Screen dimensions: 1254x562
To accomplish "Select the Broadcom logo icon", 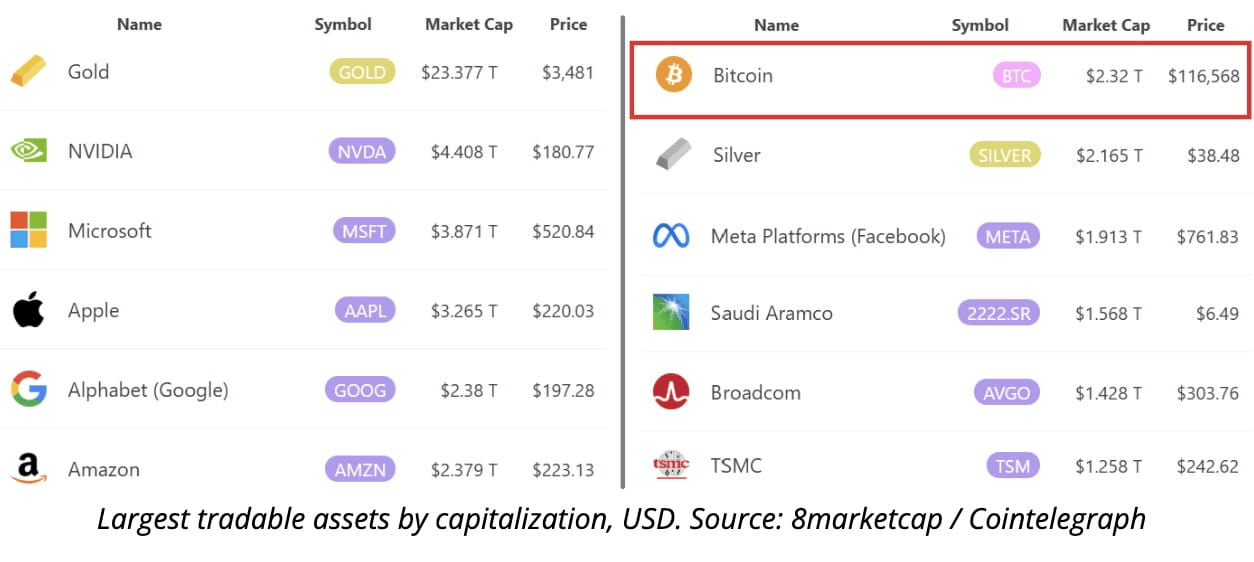I will tap(671, 392).
